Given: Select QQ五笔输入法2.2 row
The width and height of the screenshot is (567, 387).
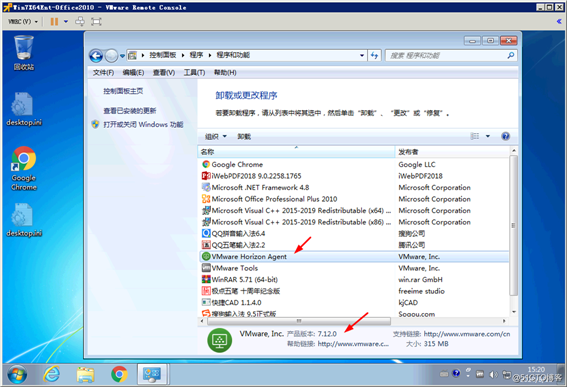Looking at the screenshot, I should (x=354, y=245).
